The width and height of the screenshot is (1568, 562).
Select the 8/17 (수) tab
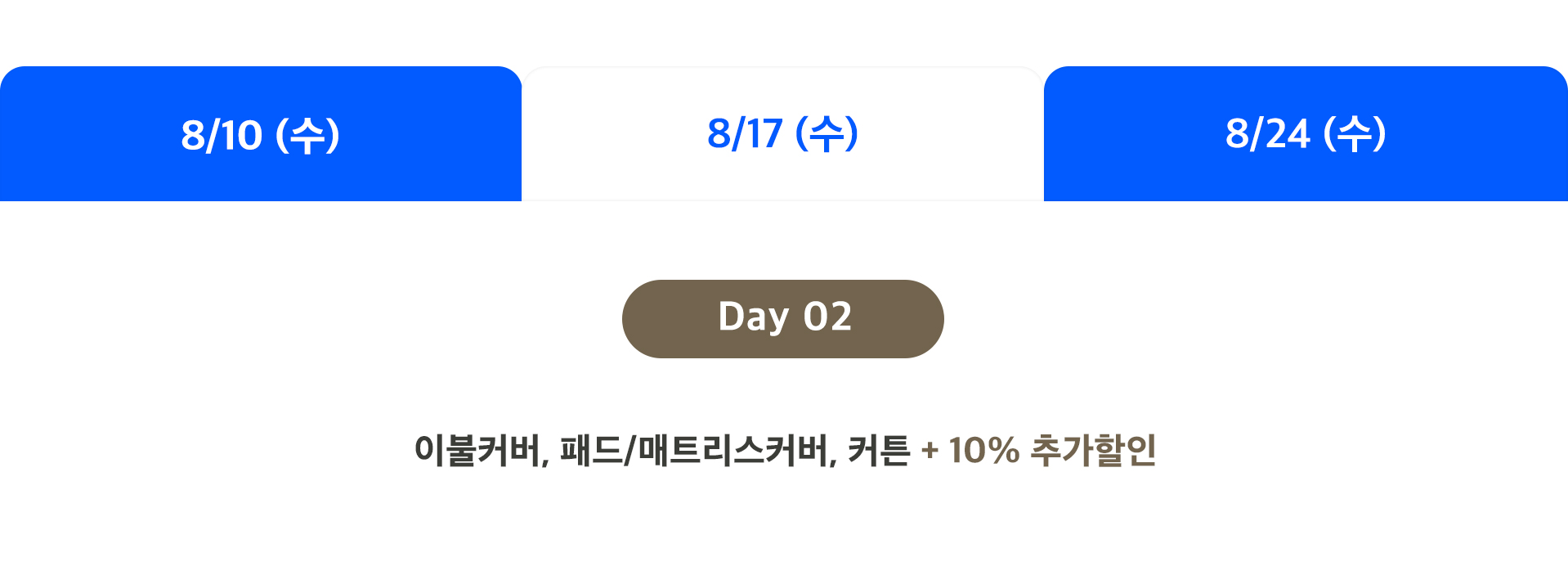(782, 134)
